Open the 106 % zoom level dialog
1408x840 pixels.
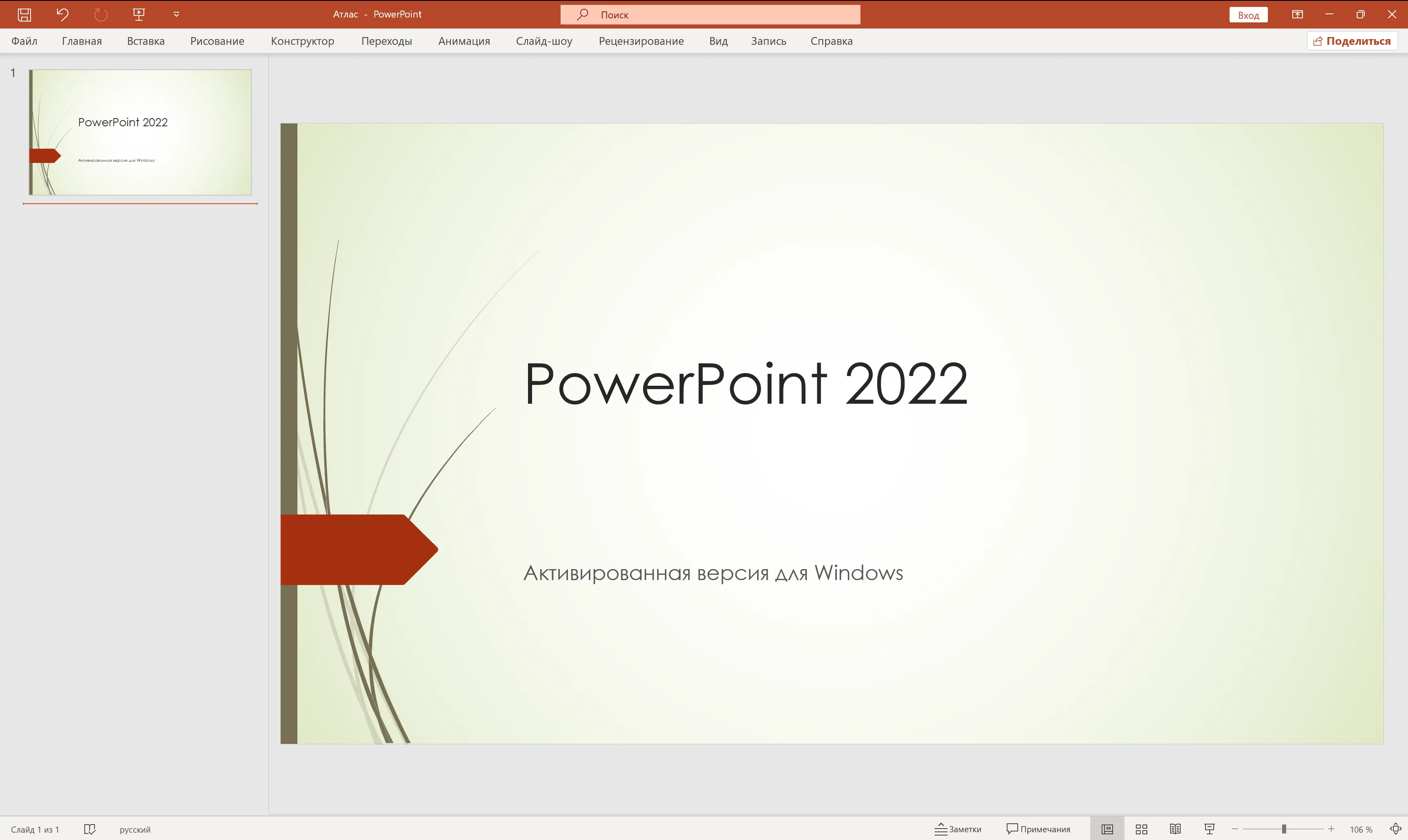pos(1361,829)
